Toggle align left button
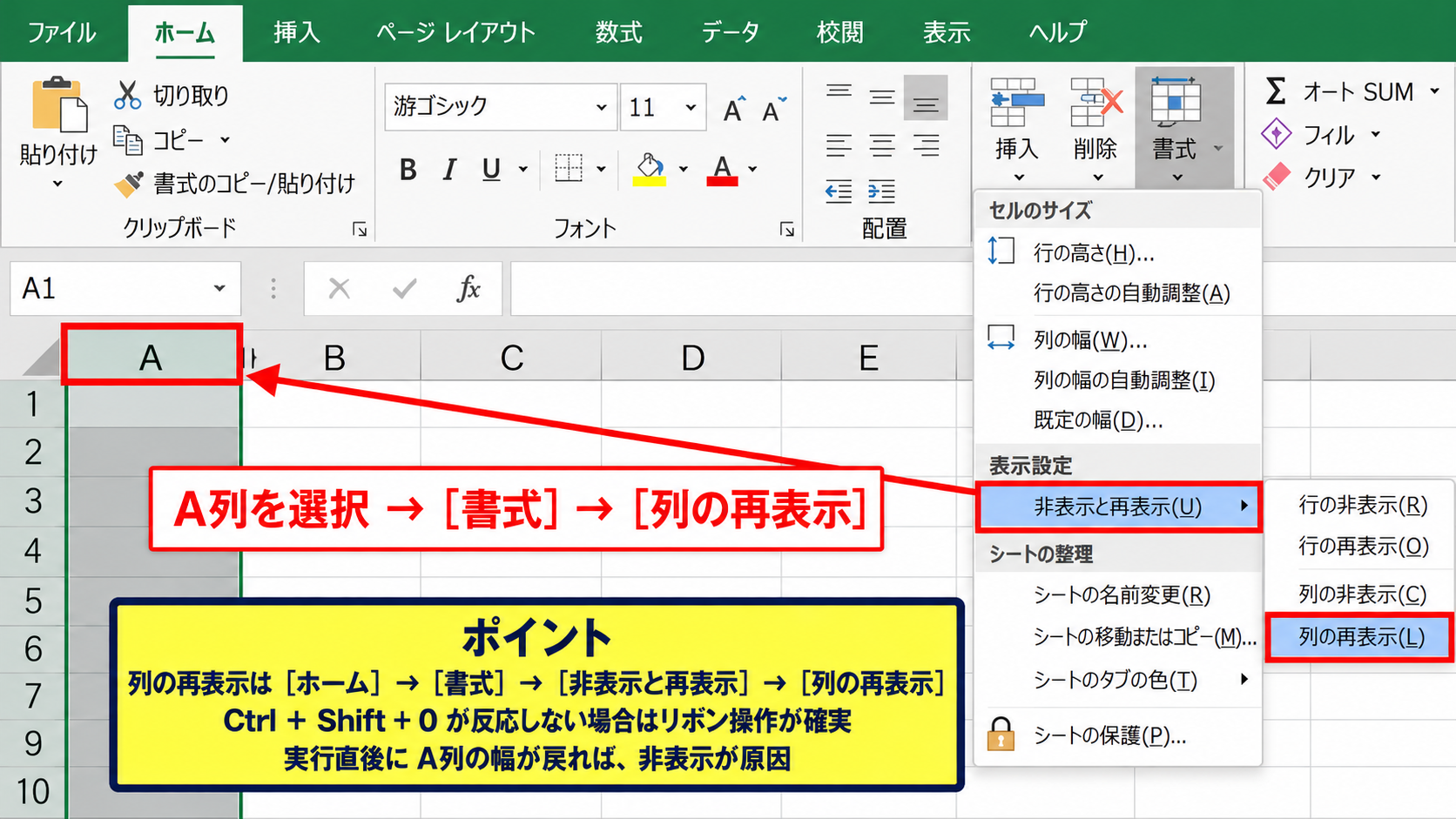The width and height of the screenshot is (1456, 819). [839, 144]
